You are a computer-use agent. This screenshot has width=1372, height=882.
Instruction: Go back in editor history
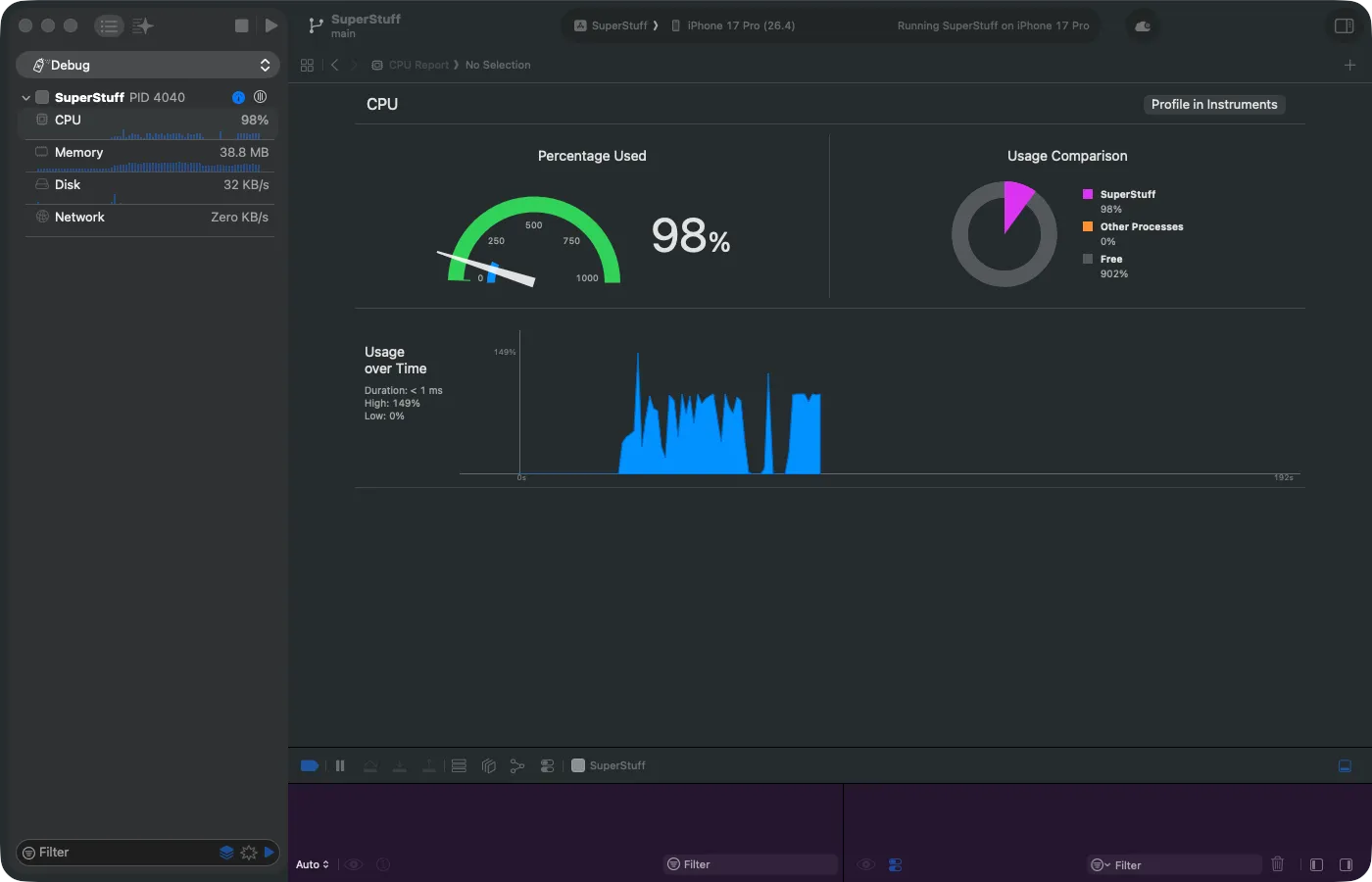[x=334, y=65]
